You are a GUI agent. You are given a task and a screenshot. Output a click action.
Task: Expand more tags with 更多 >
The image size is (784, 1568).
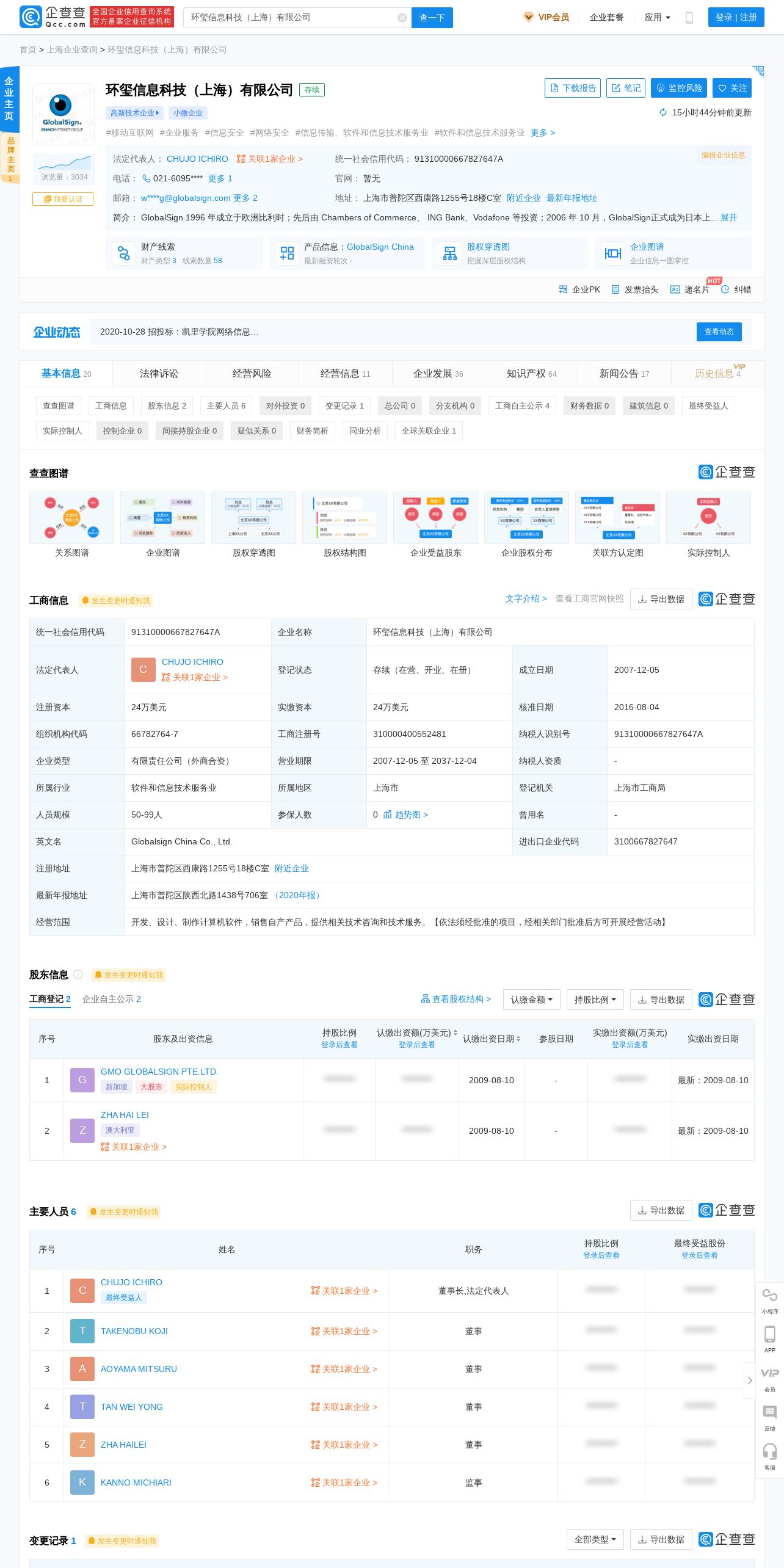(x=542, y=132)
